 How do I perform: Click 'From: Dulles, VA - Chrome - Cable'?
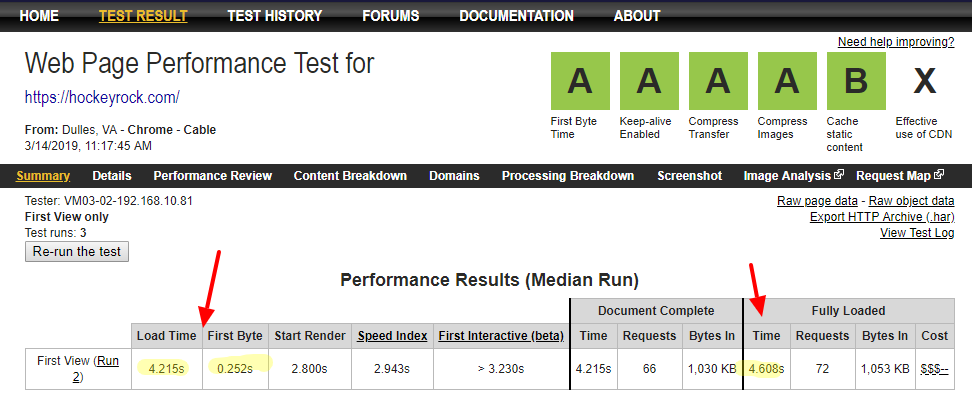coord(120,130)
